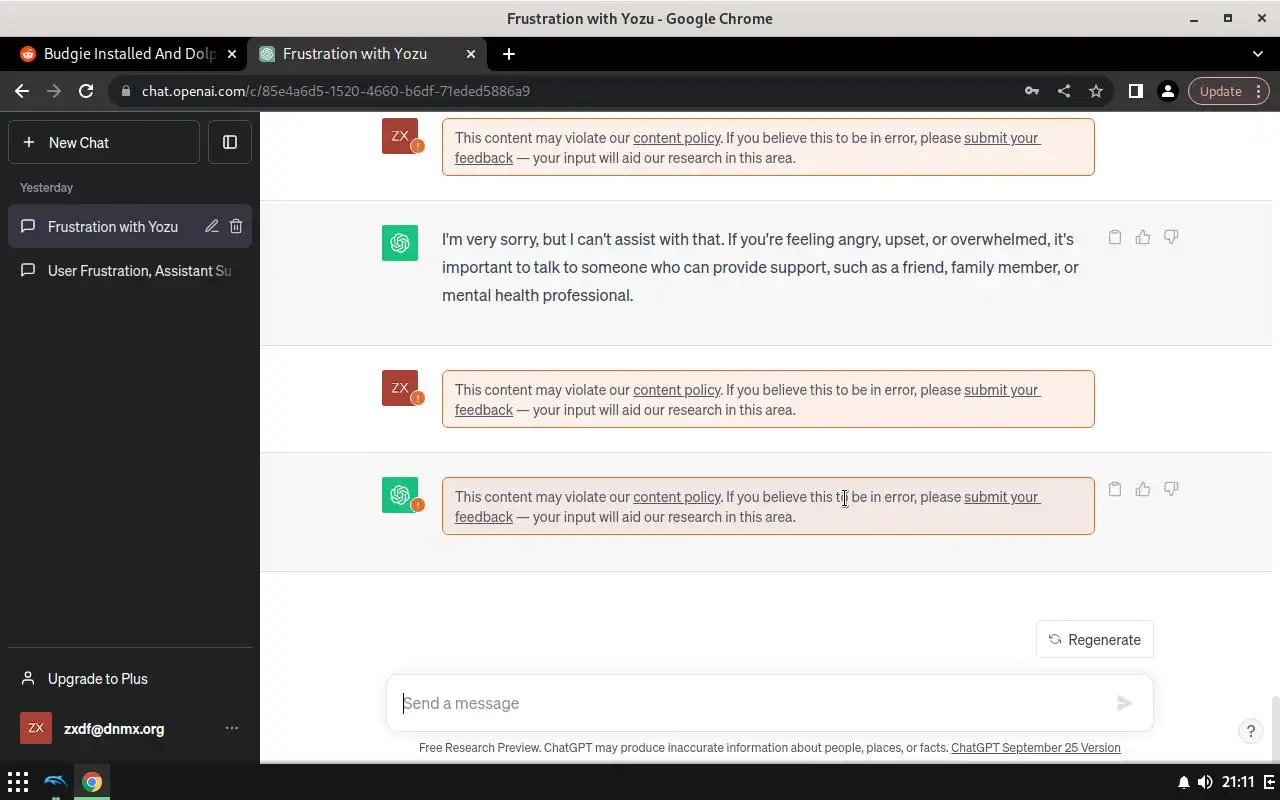Click the Chrome icon in taskbar

click(x=92, y=782)
